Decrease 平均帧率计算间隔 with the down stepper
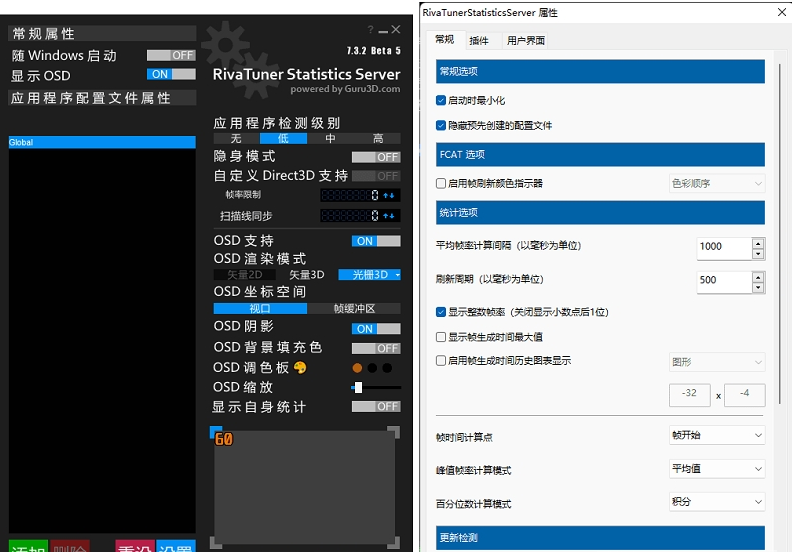The width and height of the screenshot is (792, 552). 758,254
